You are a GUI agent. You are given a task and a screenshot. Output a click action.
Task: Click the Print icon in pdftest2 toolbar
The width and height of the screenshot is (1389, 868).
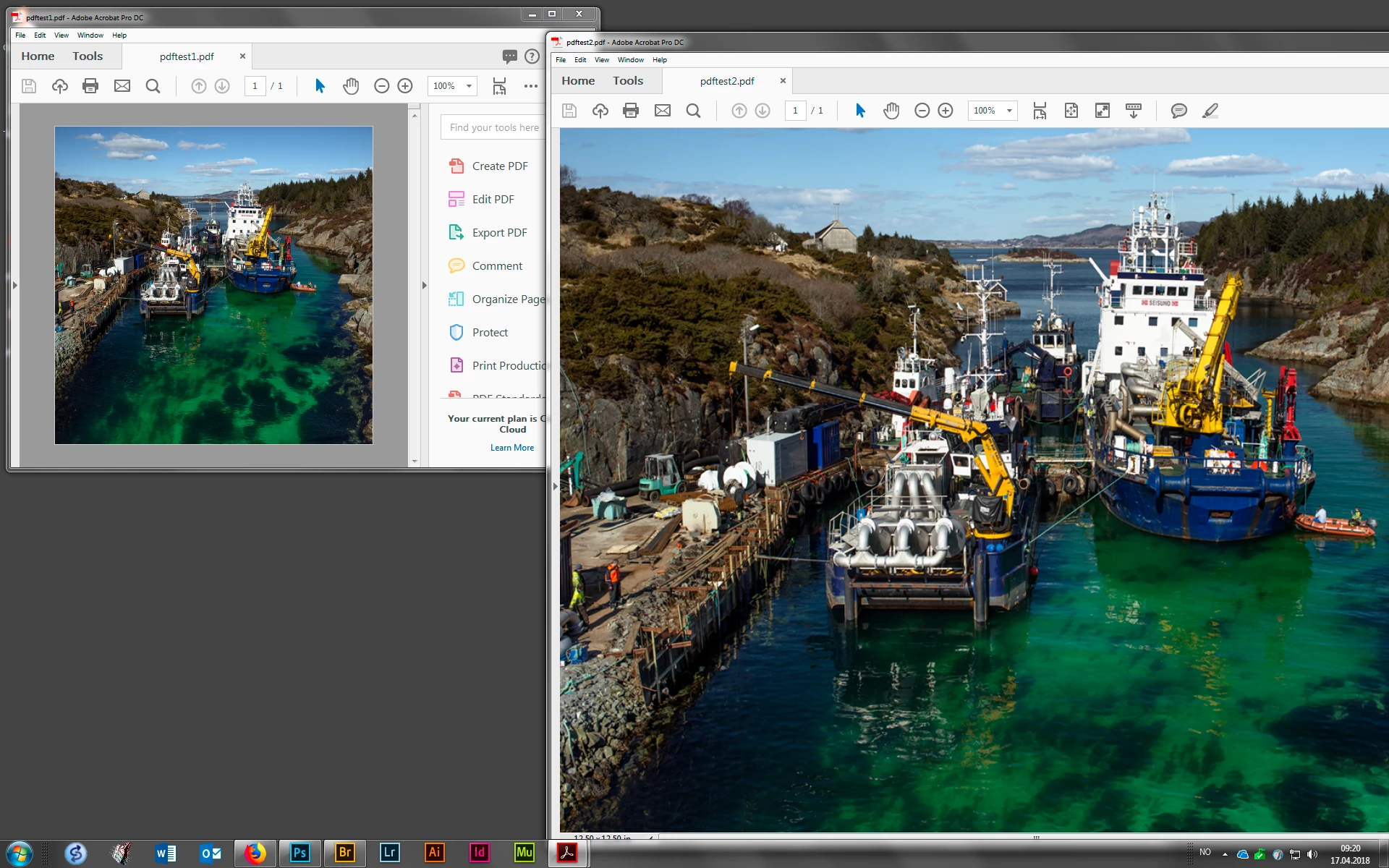[x=631, y=111]
